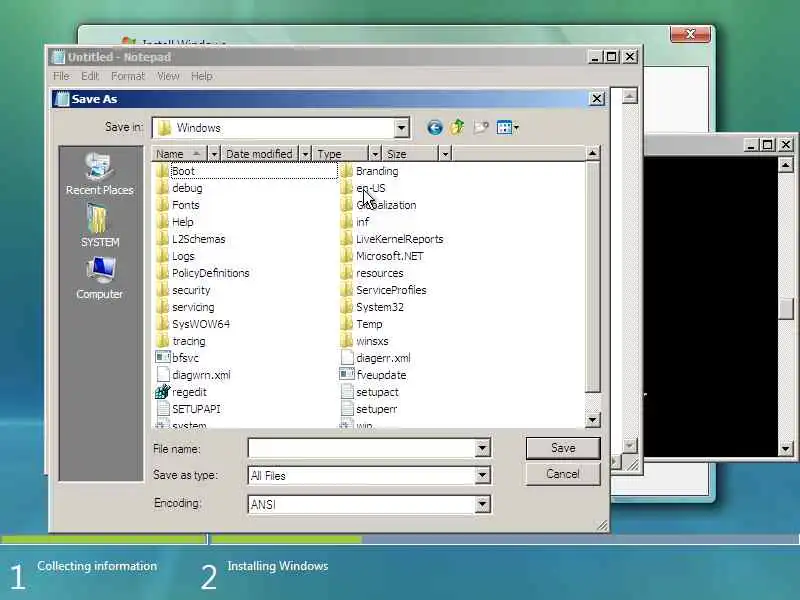This screenshot has width=800, height=600.
Task: Select the security folder
Action: 184,290
